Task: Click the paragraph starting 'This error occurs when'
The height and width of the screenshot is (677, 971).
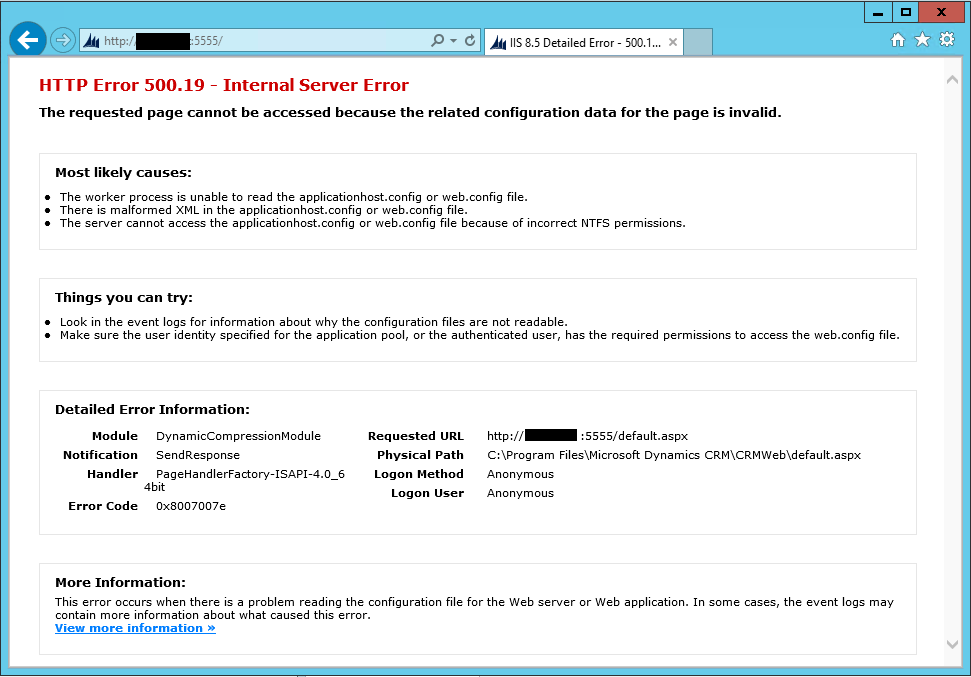Action: click(474, 608)
